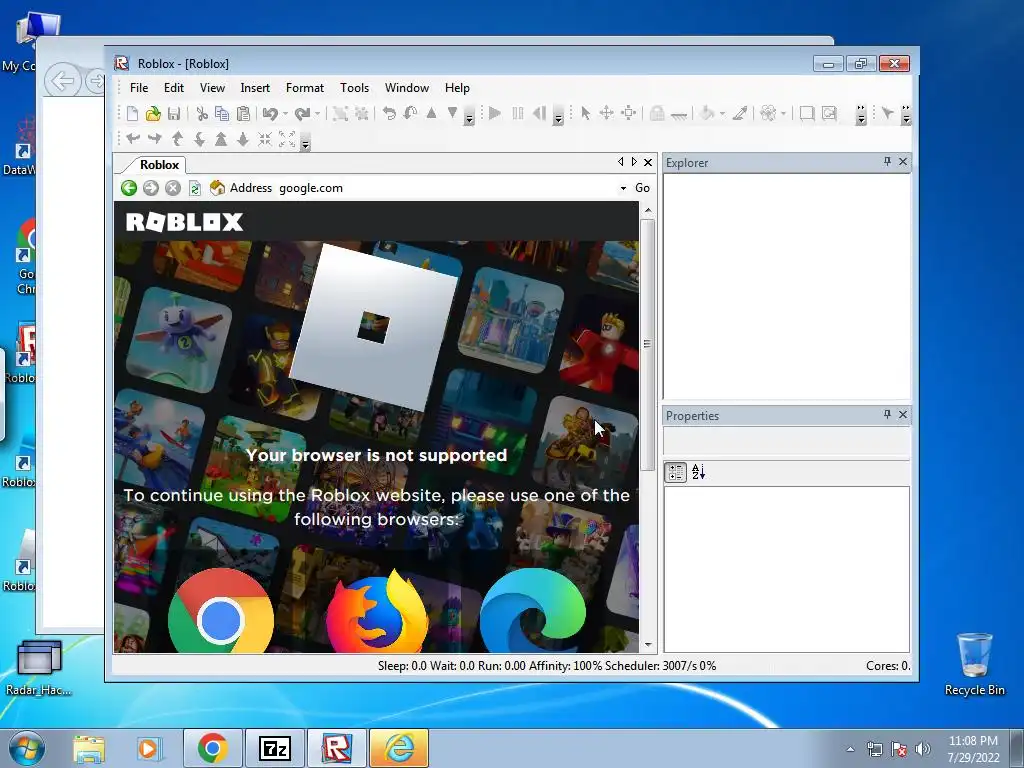This screenshot has width=1024, height=768.
Task: Open a file with the folder icon
Action: [153, 114]
